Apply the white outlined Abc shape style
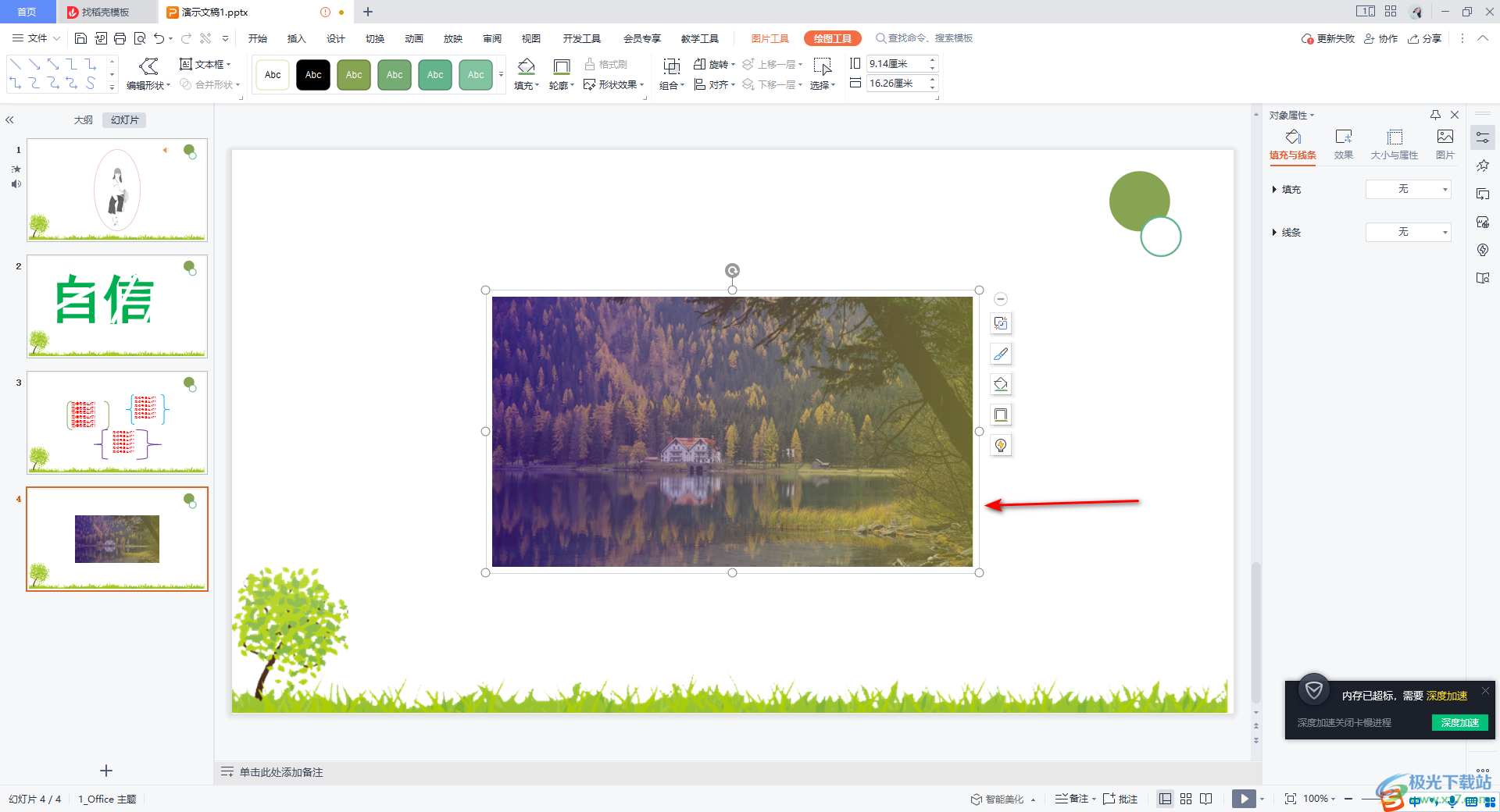Image resolution: width=1500 pixels, height=812 pixels. click(273, 75)
